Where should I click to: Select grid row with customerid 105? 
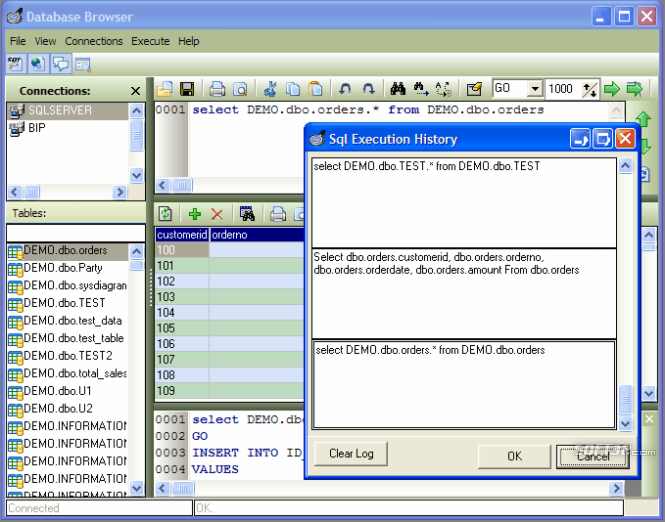point(230,328)
